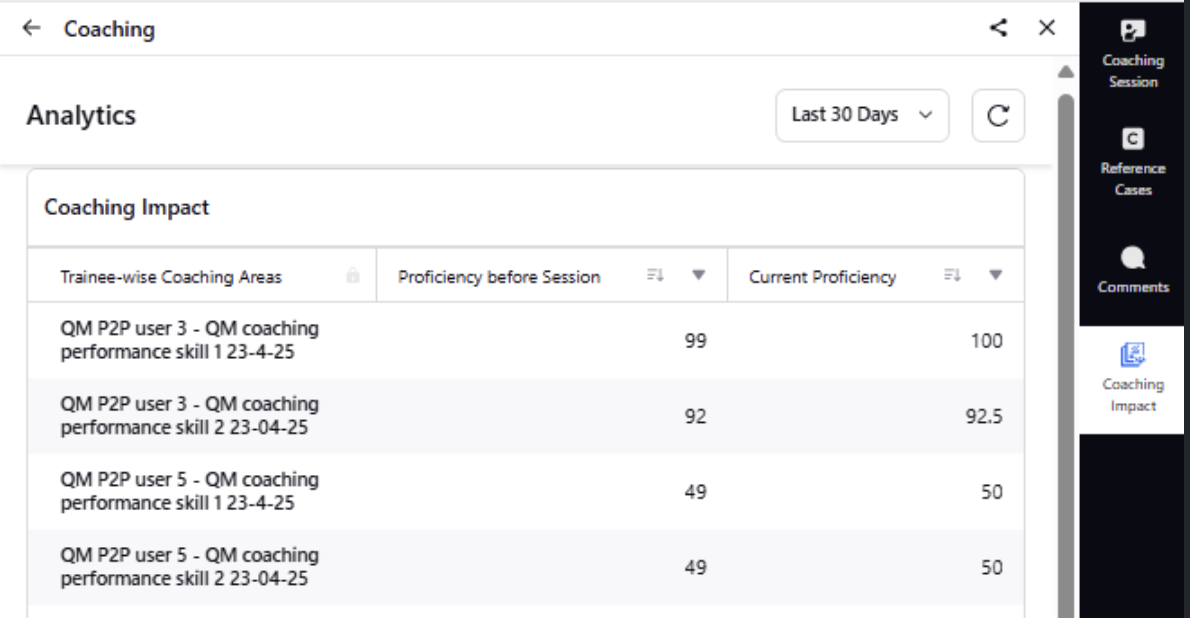Screen dimensions: 1190x618
Task: Open Reference Cases in the sidebar
Action: [x=1133, y=162]
